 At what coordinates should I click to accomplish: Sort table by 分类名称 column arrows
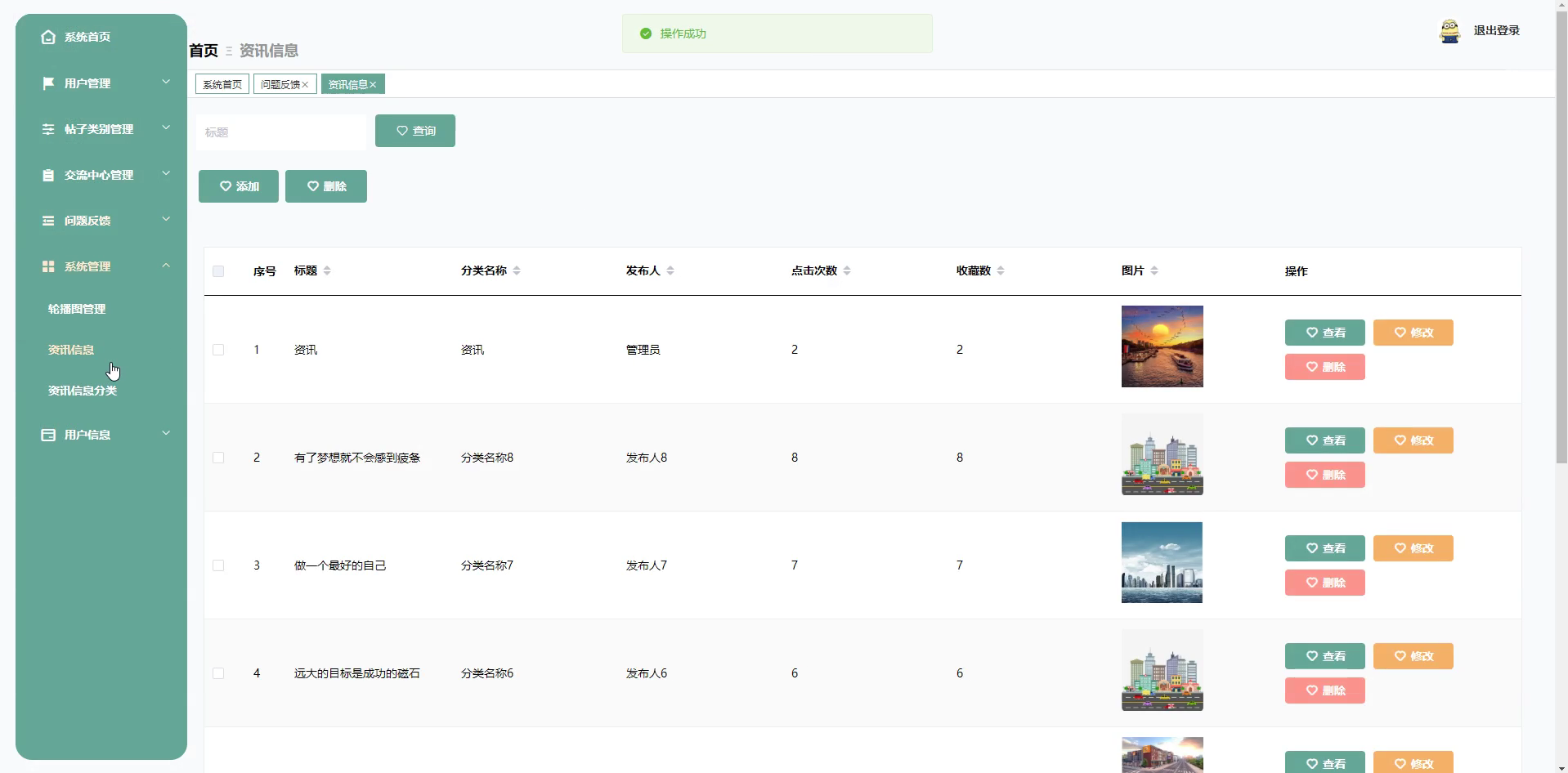(x=517, y=270)
